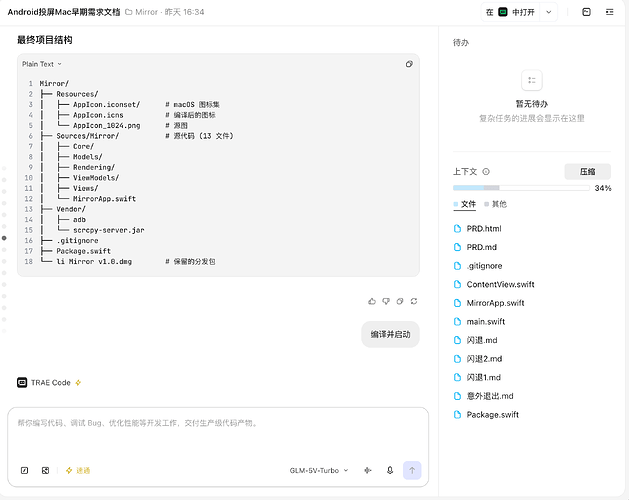Open 闪退1.md file

click(477, 377)
